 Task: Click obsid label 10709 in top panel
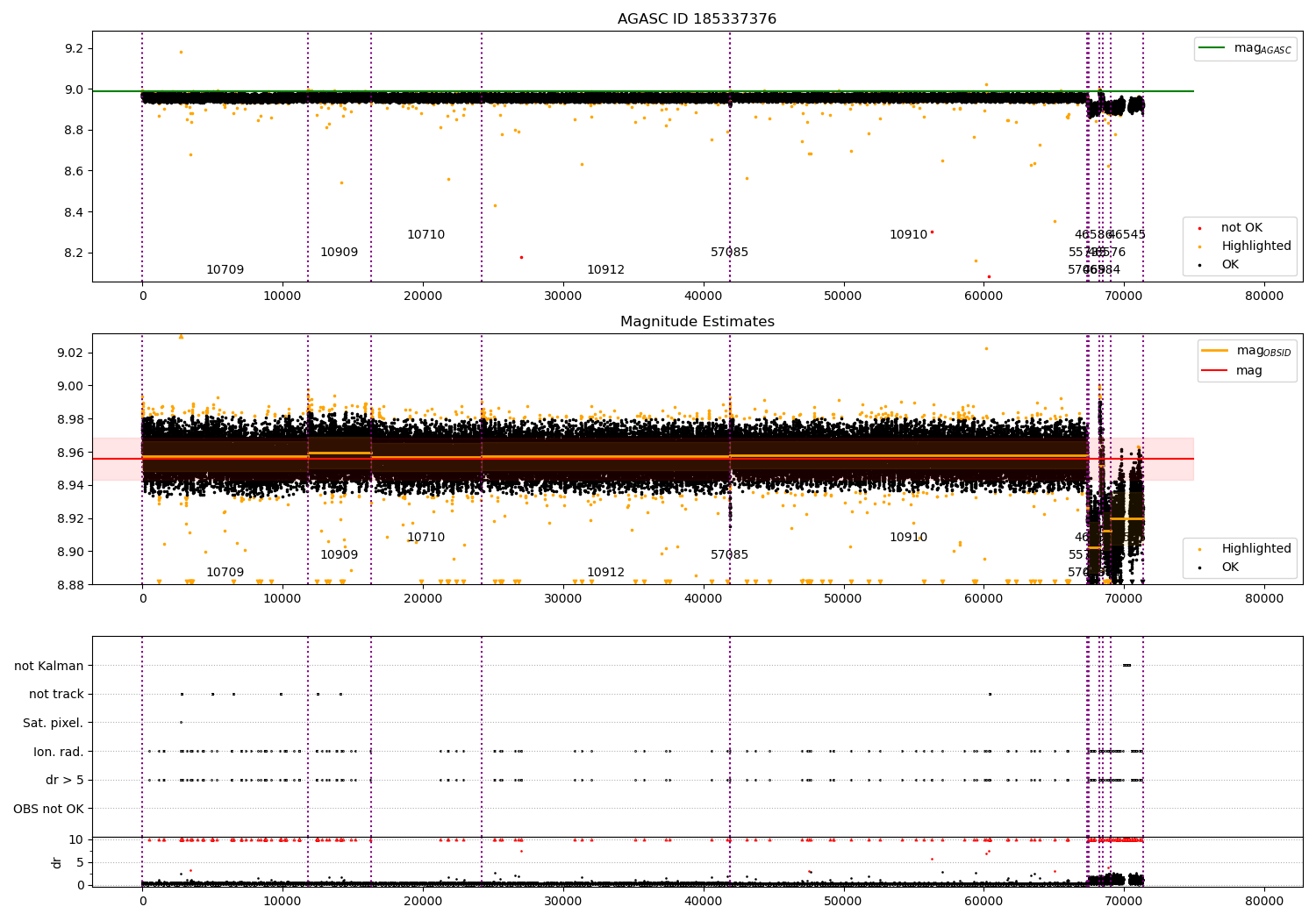[x=225, y=270]
